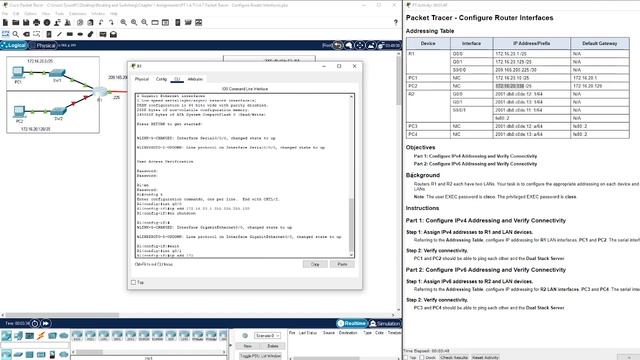Add Complex PDU open envelope icon
Screen dimensions: 640x360
tap(113, 34)
